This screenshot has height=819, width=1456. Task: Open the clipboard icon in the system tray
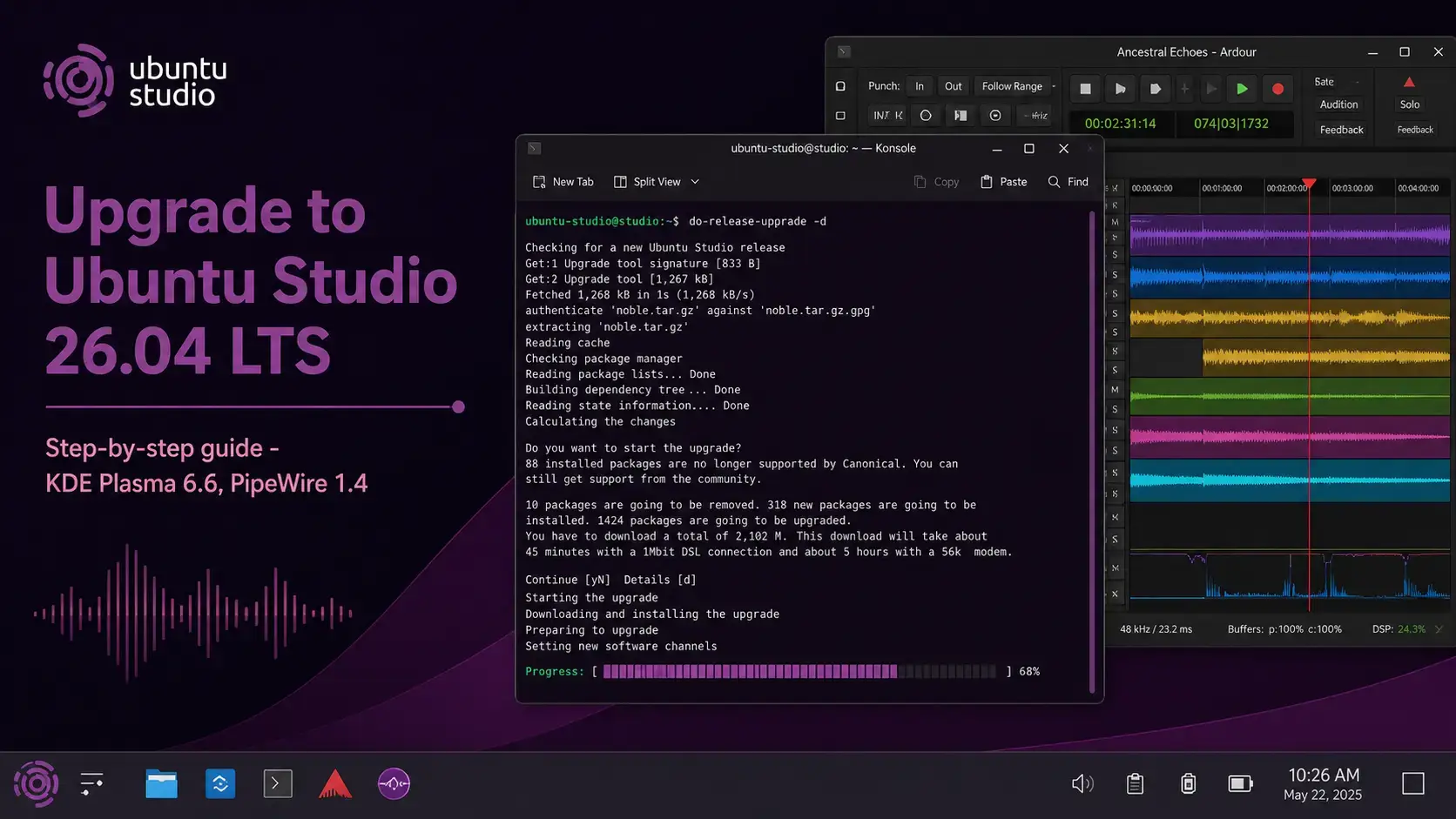point(1135,783)
